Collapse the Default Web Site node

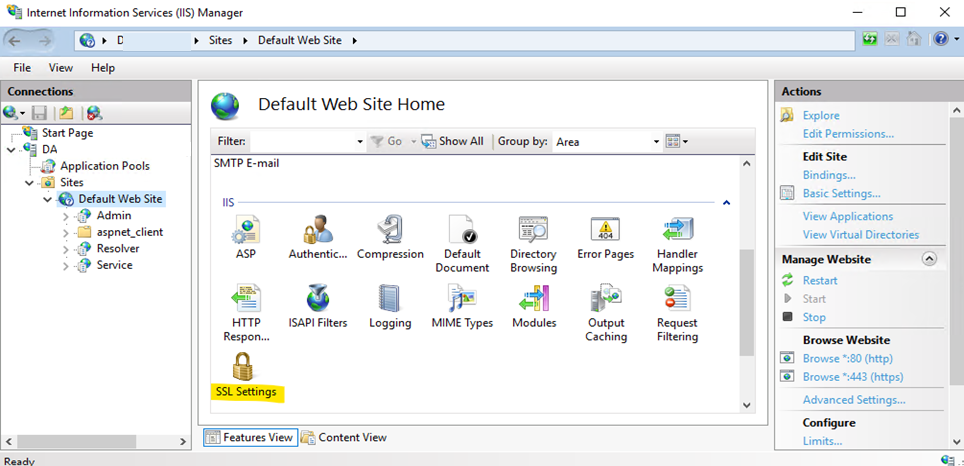click(48, 199)
